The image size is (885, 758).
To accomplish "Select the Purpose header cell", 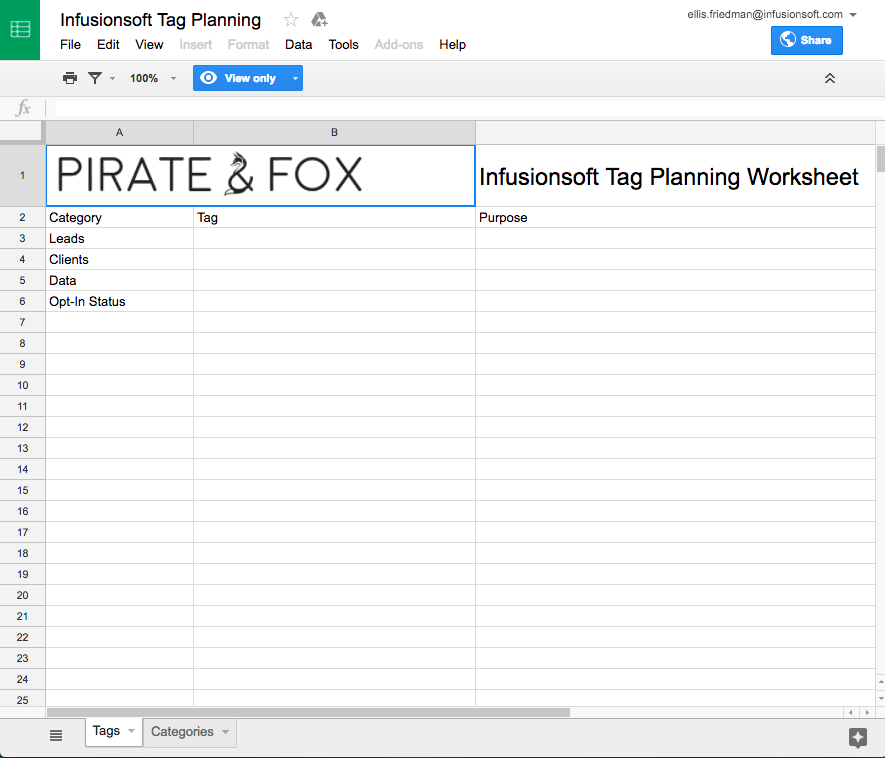I will 675,217.
